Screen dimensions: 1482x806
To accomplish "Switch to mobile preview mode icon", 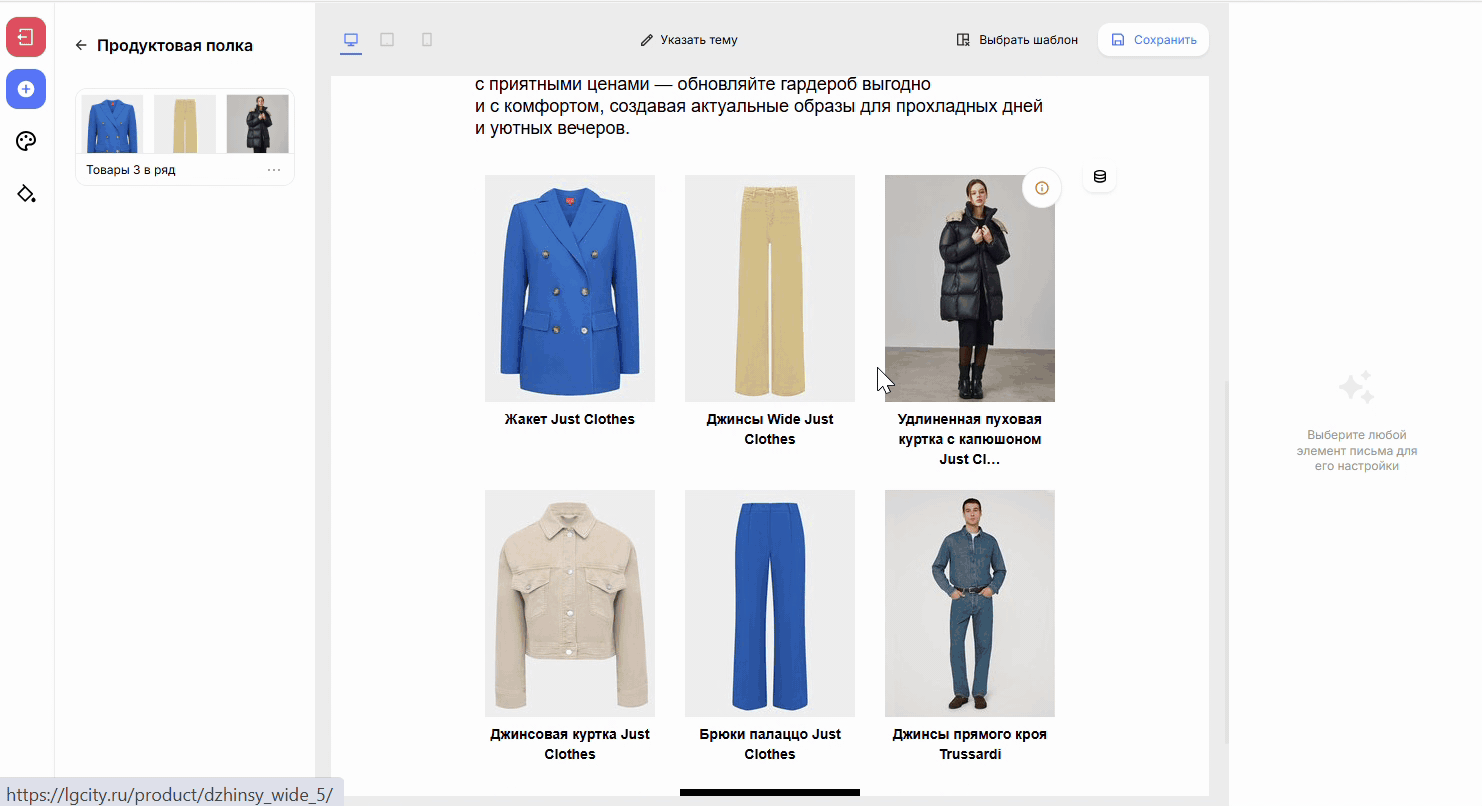I will pos(427,40).
